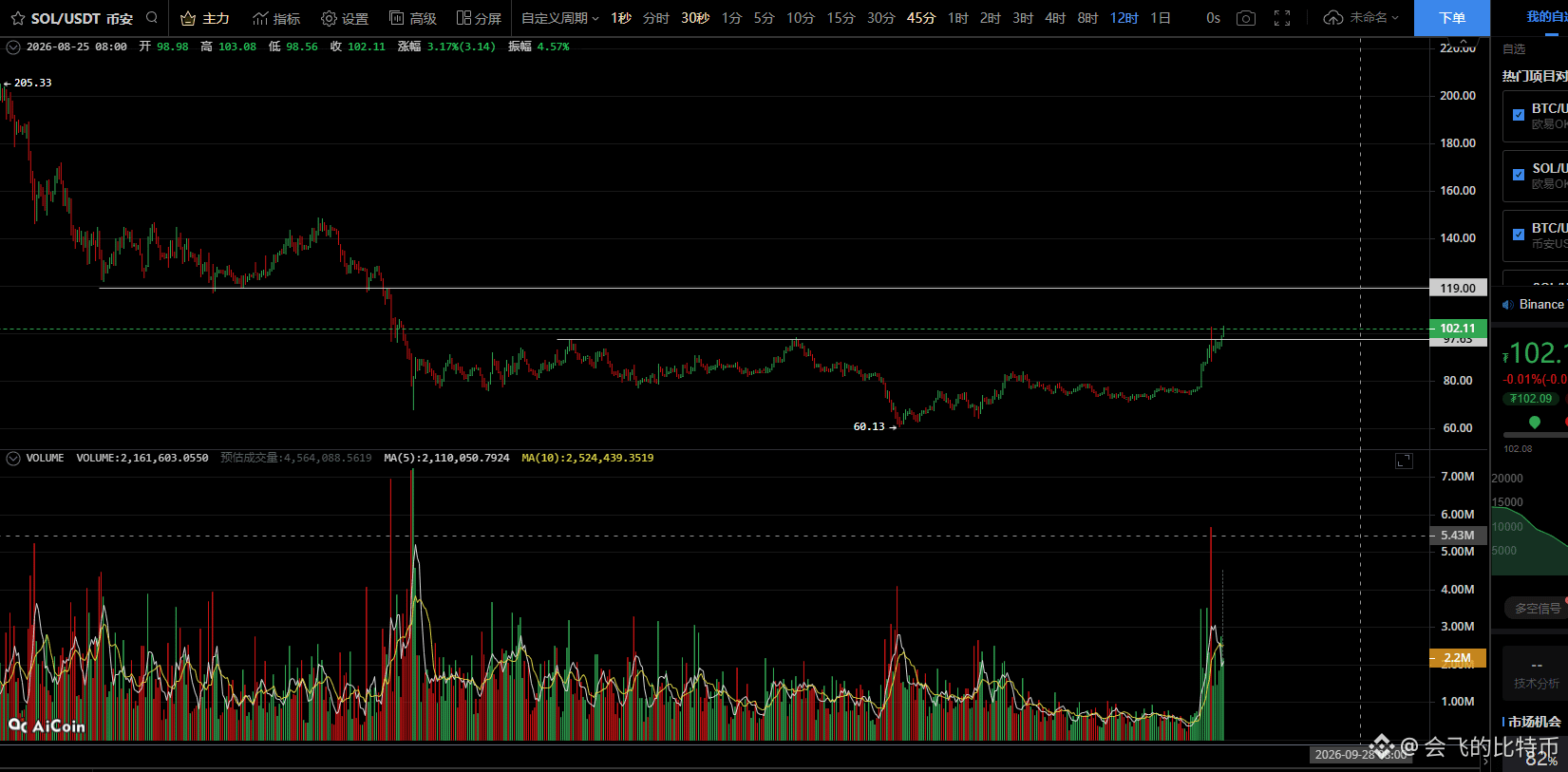1568x772 pixels.
Task: Click the 205.33 high price marker
Action: click(x=28, y=84)
